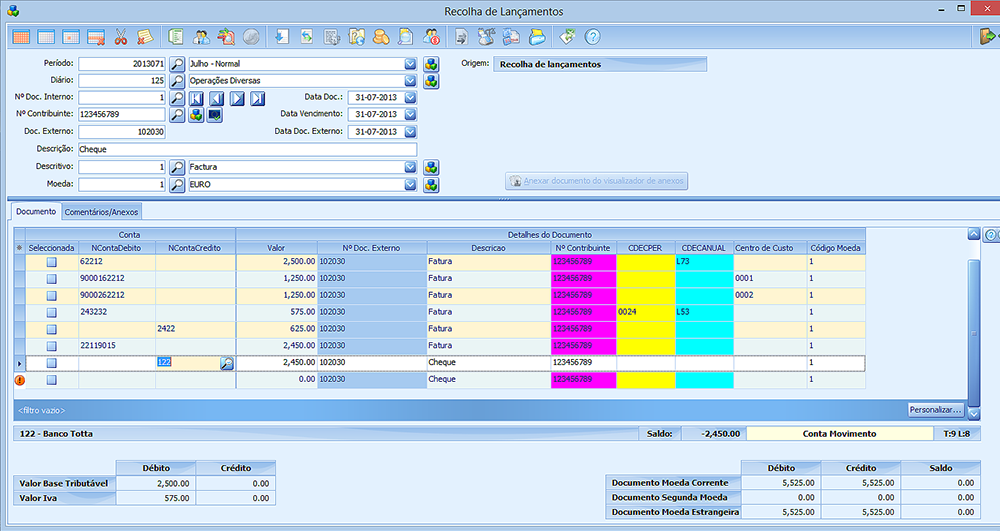Tick the Seleccionada checkbox for row 2422
Screen dimensions: 1000x531
click(52, 329)
